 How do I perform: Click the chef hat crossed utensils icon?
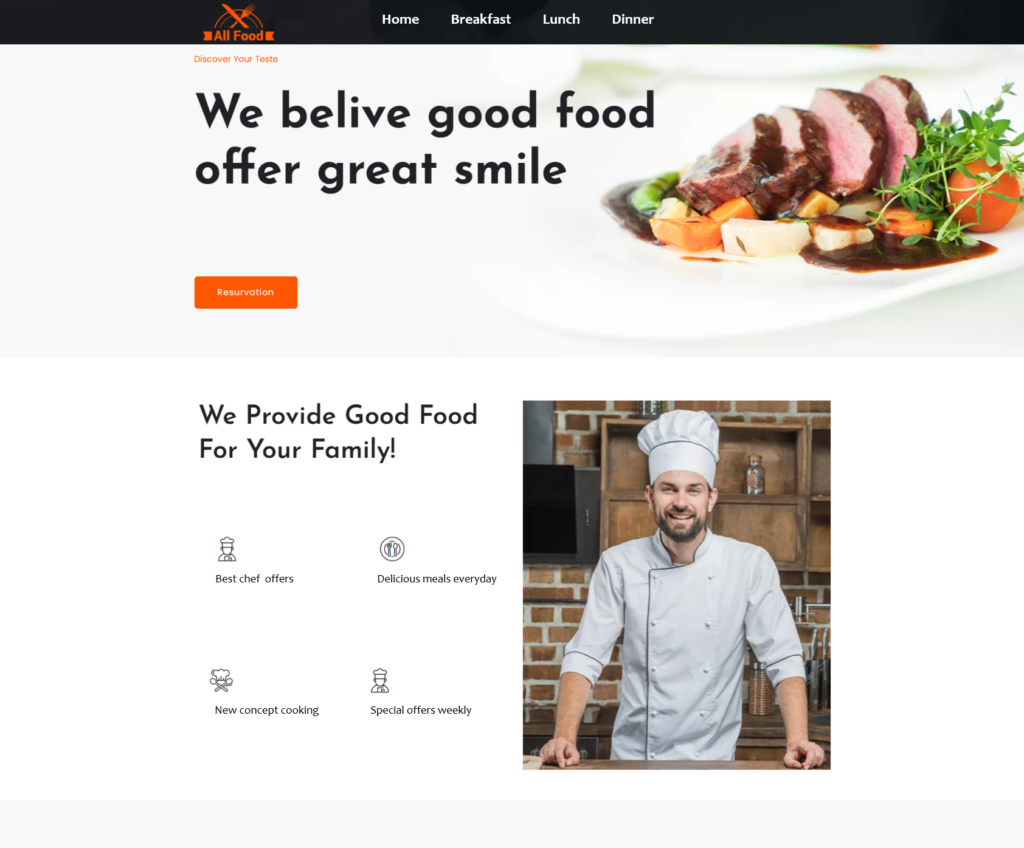pos(221,680)
